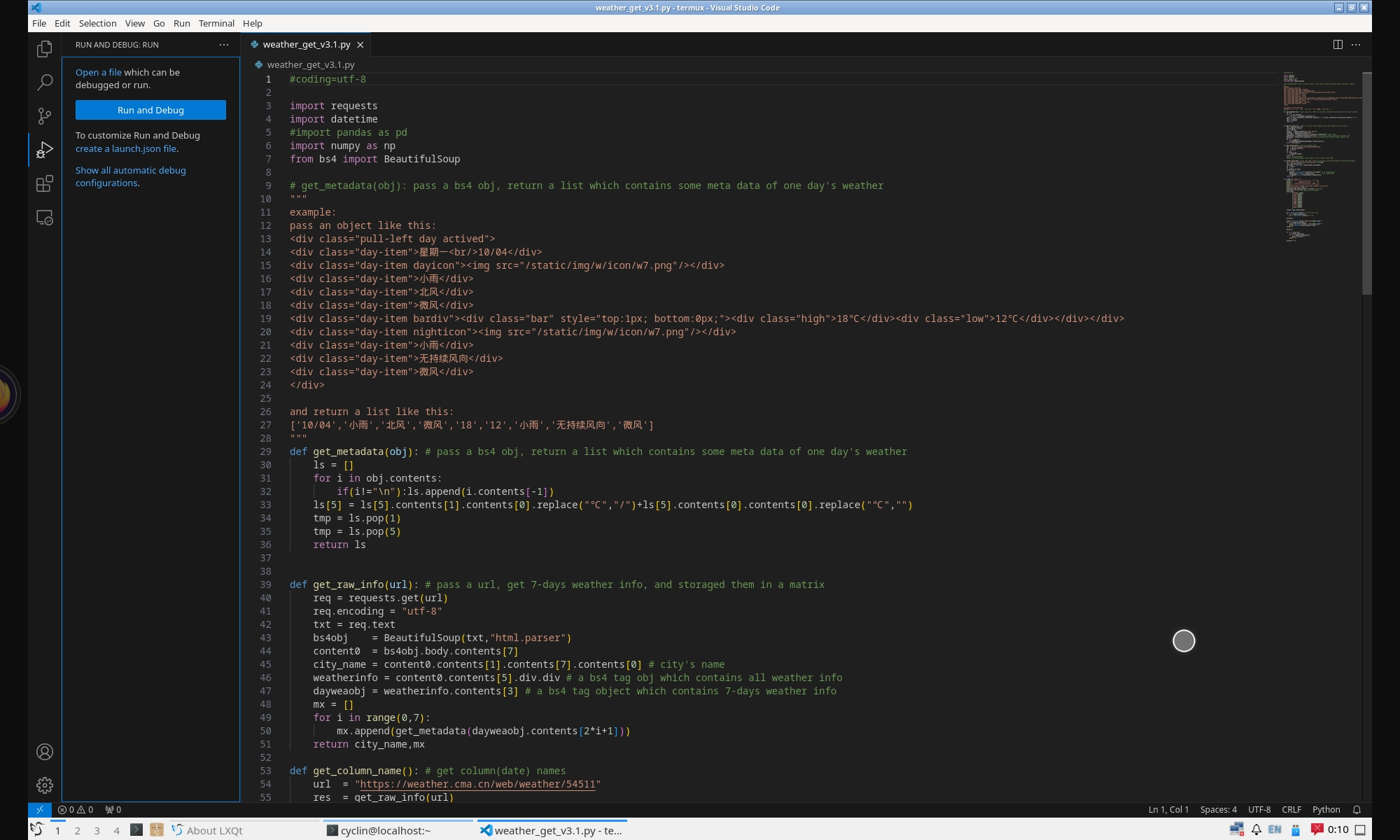This screenshot has height=840, width=1400.
Task: Close the weather_get_v3.1.py tab
Action: click(x=360, y=45)
